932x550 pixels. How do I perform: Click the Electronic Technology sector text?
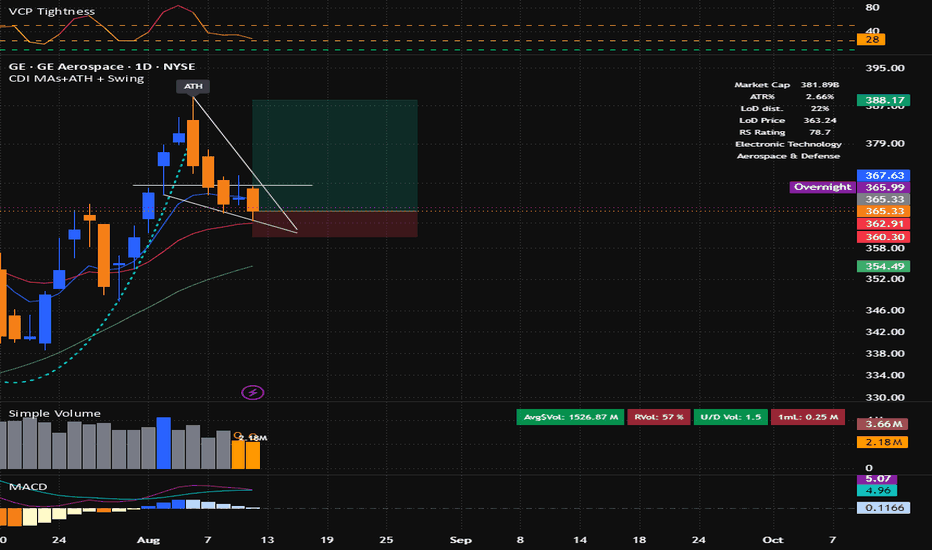[x=788, y=144]
